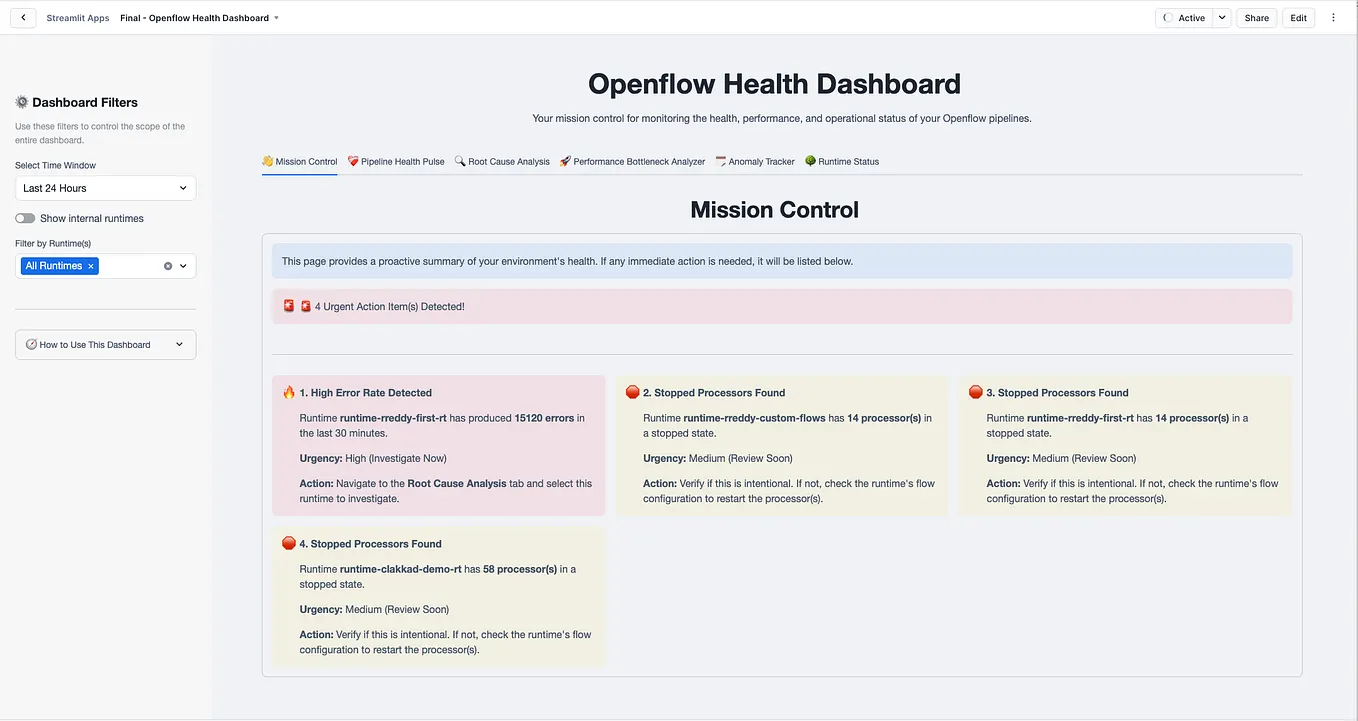
Task: Click the red stop icon on Stopped Processors card 2
Action: pyautogui.click(x=631, y=392)
